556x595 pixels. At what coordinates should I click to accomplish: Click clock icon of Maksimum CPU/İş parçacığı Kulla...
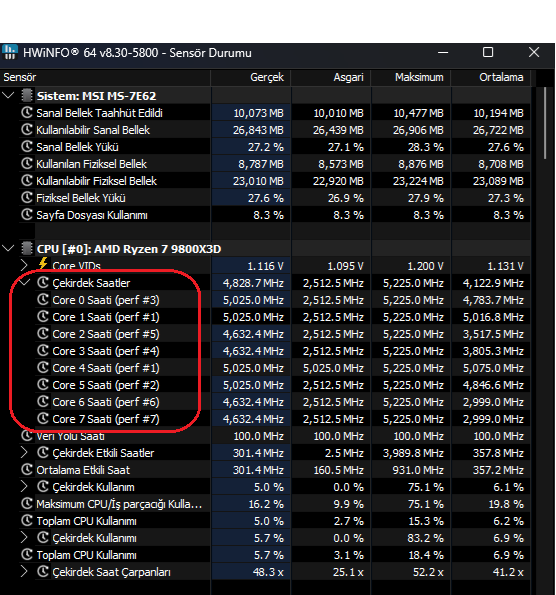(27, 504)
